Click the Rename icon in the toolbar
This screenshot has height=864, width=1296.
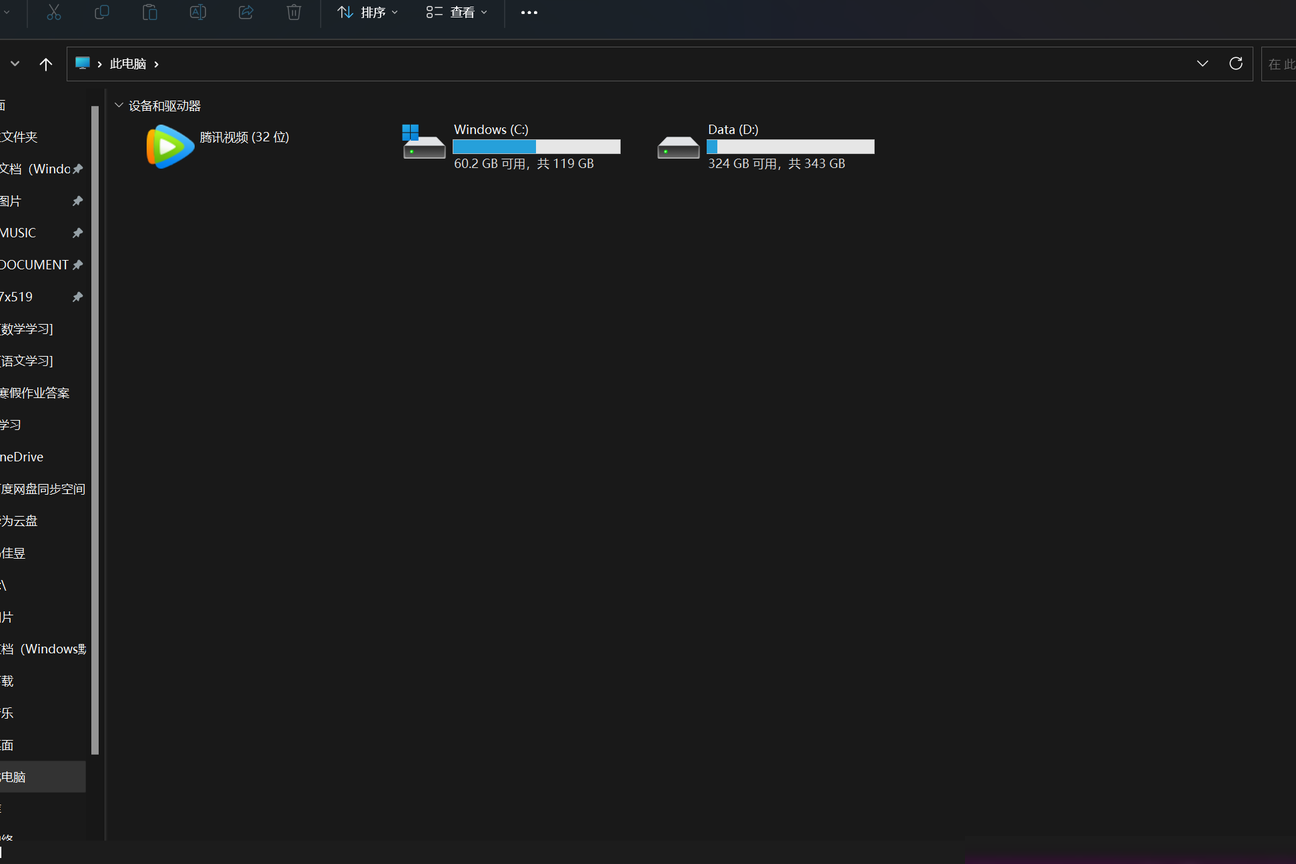click(198, 12)
